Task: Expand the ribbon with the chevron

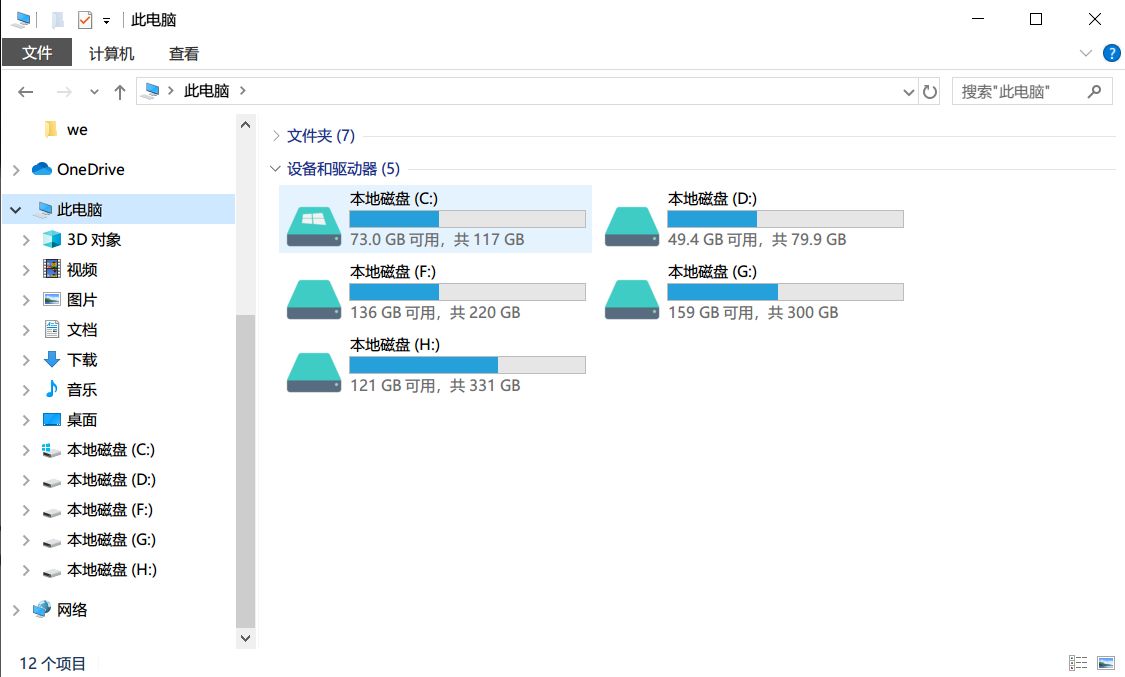Action: click(x=1086, y=53)
